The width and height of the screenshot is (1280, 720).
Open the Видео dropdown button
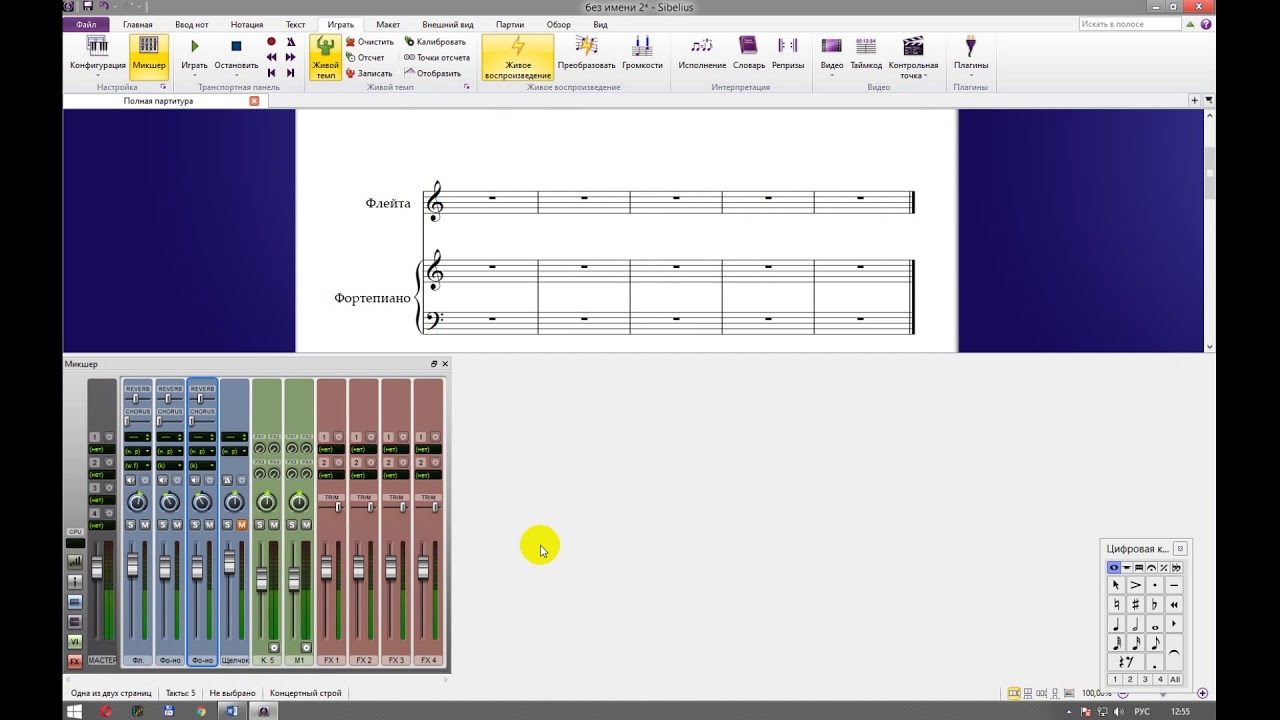coord(832,55)
